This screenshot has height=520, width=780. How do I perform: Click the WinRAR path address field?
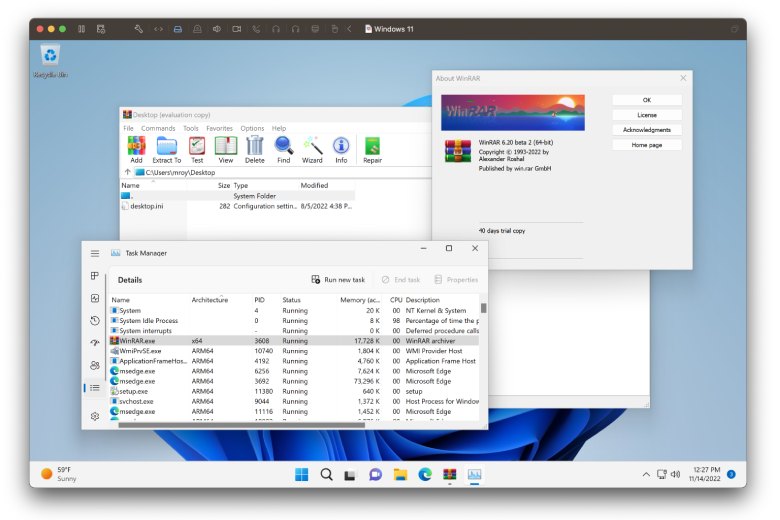[283, 172]
